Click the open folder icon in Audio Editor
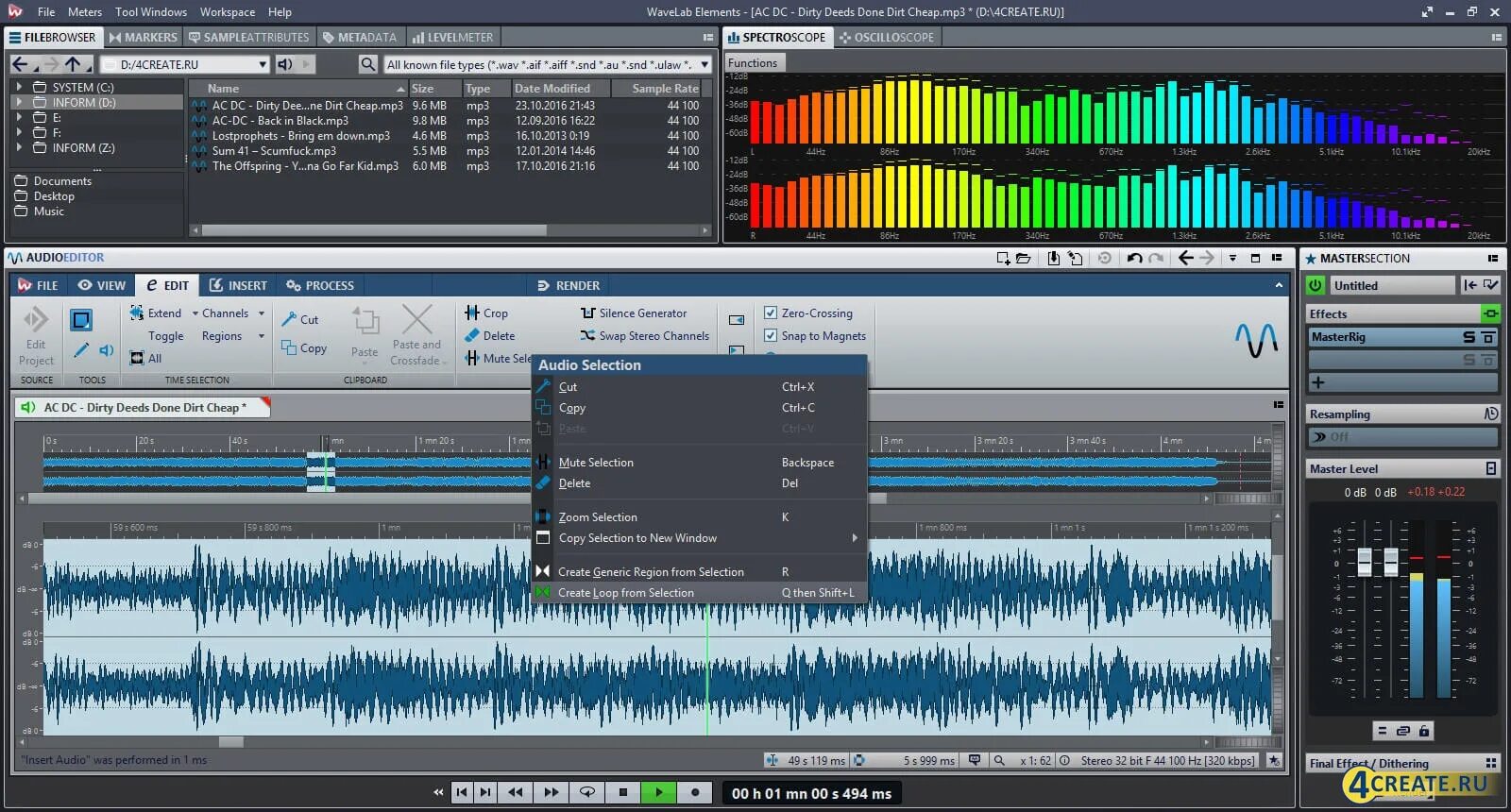This screenshot has height=812, width=1511. (x=1023, y=258)
